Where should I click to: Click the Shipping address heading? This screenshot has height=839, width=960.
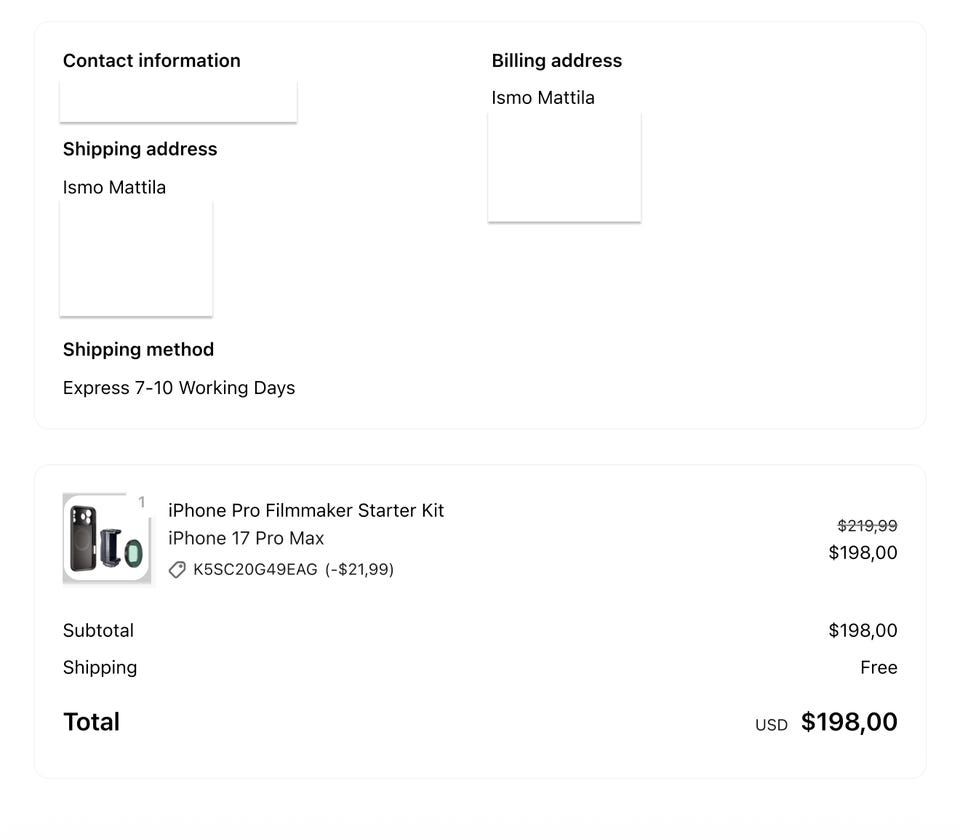tap(140, 149)
